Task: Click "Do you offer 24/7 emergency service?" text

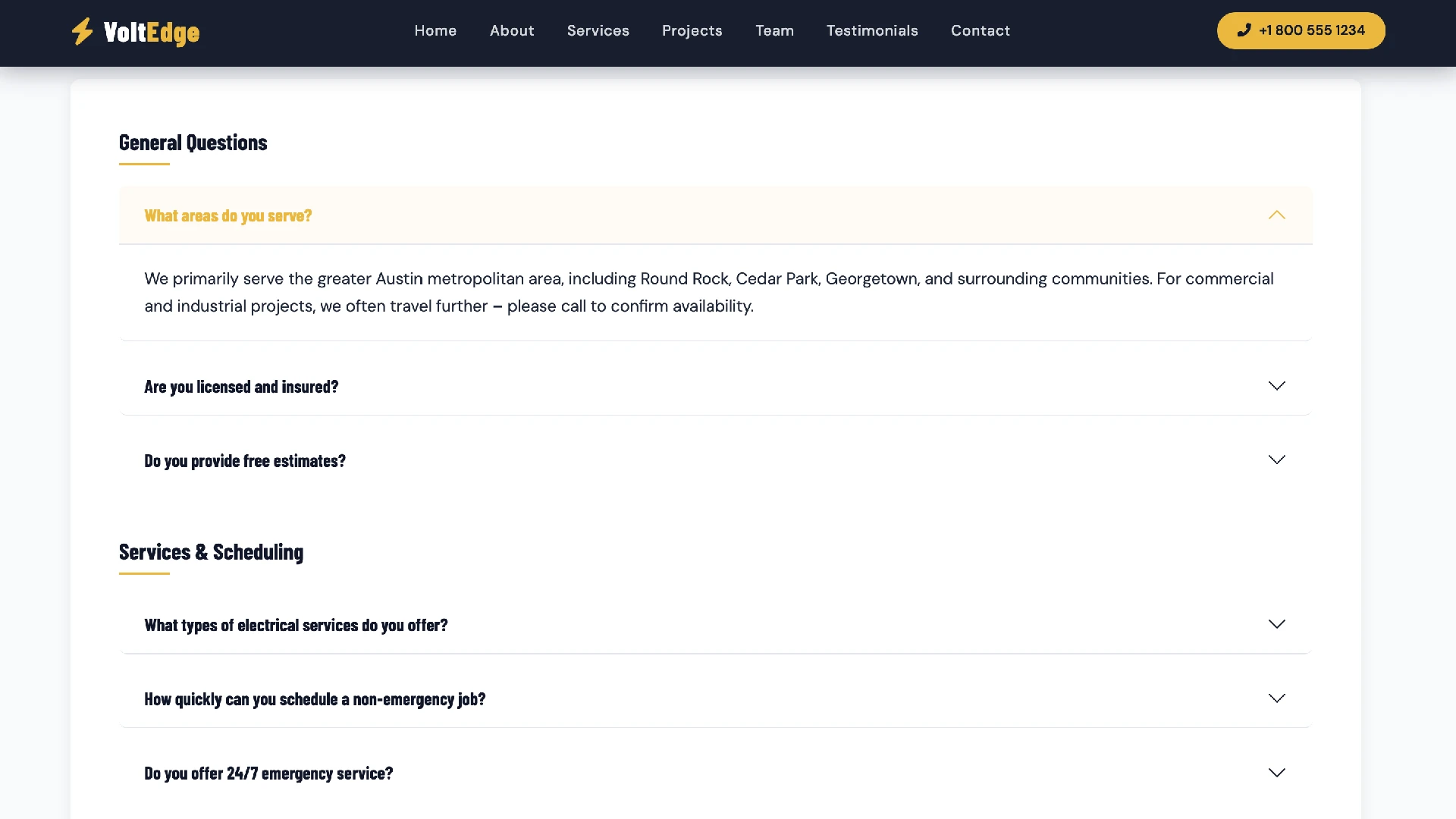Action: [268, 773]
